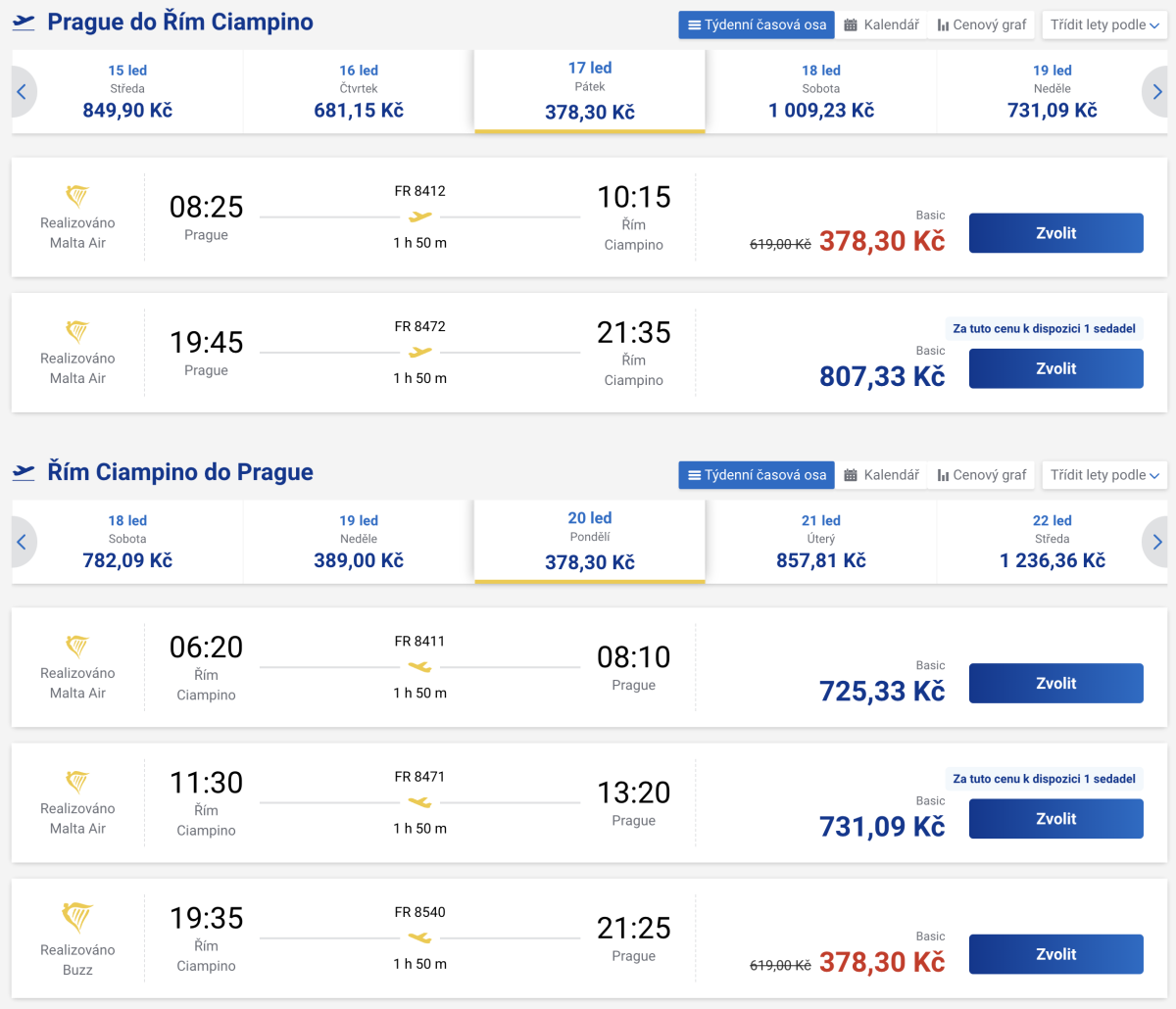Click the departing plane icon beside Prague heading
The height and width of the screenshot is (1009, 1176).
(x=24, y=23)
